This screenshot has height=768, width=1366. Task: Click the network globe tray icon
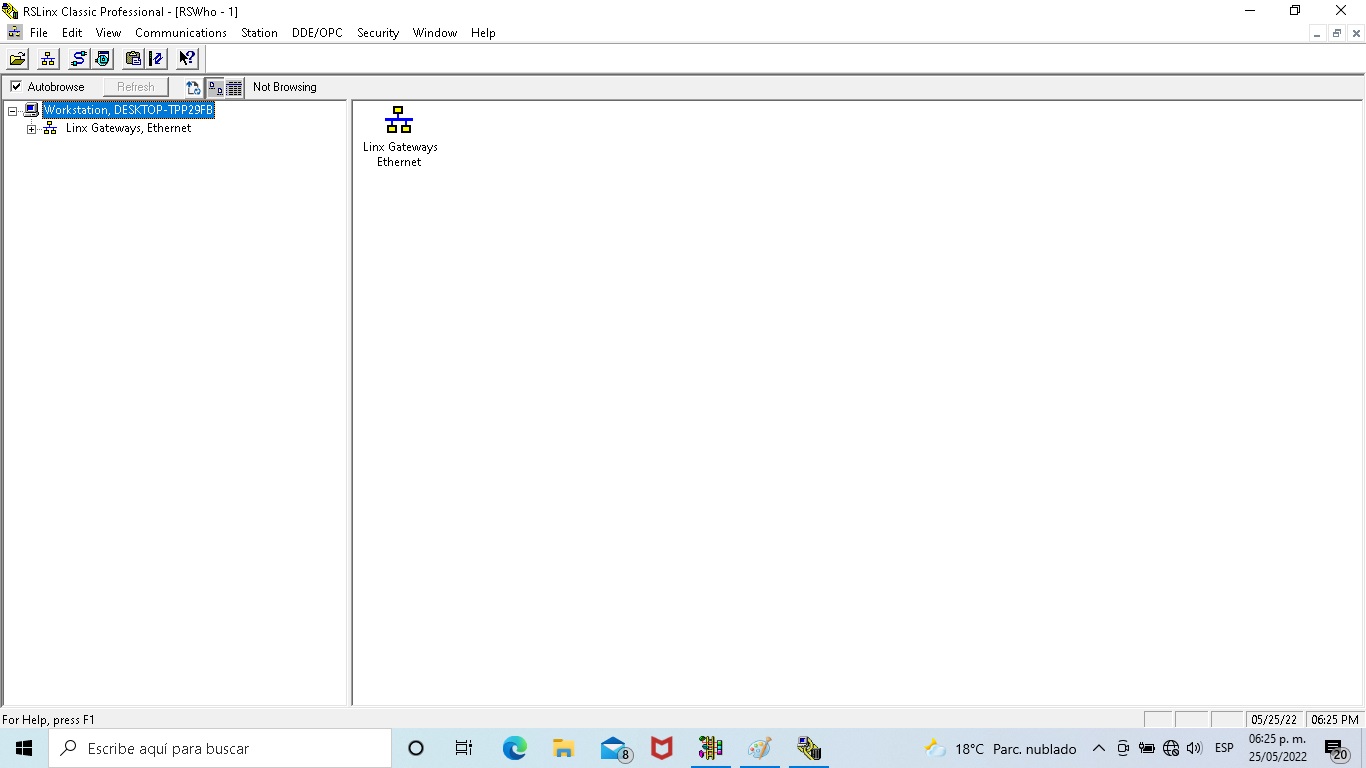pos(1171,748)
